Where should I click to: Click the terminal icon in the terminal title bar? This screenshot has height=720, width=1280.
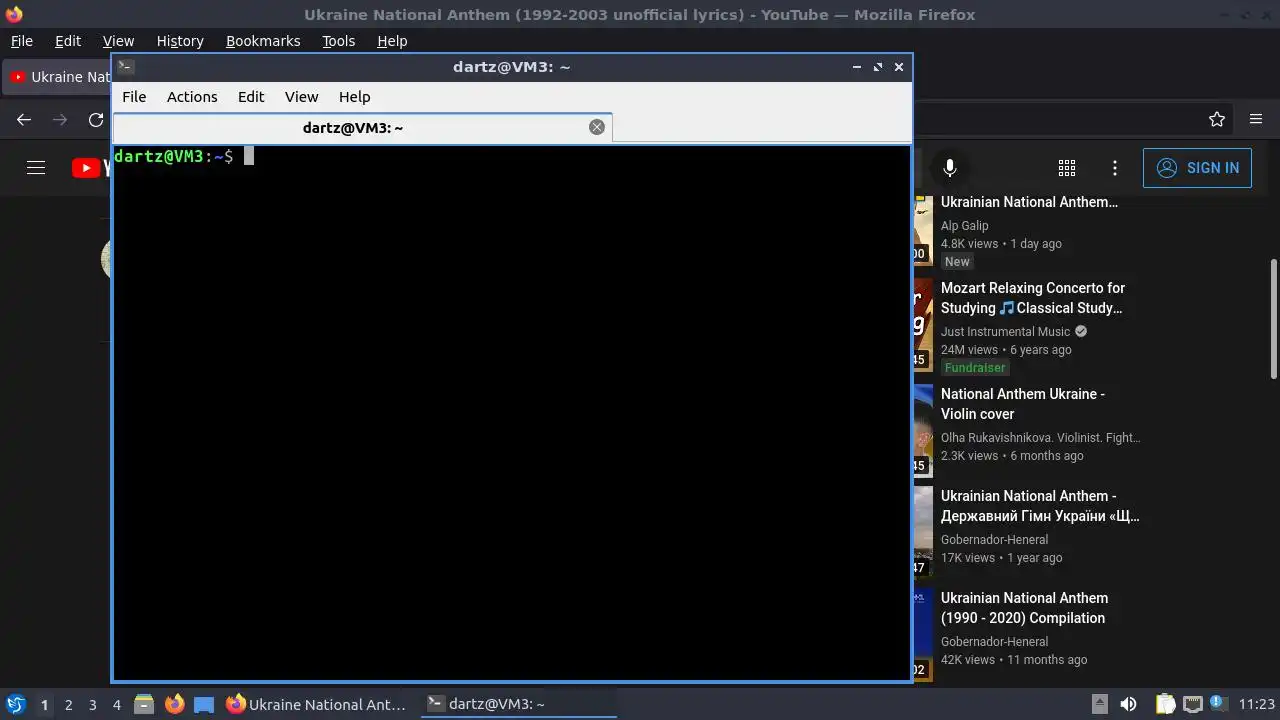coord(125,67)
